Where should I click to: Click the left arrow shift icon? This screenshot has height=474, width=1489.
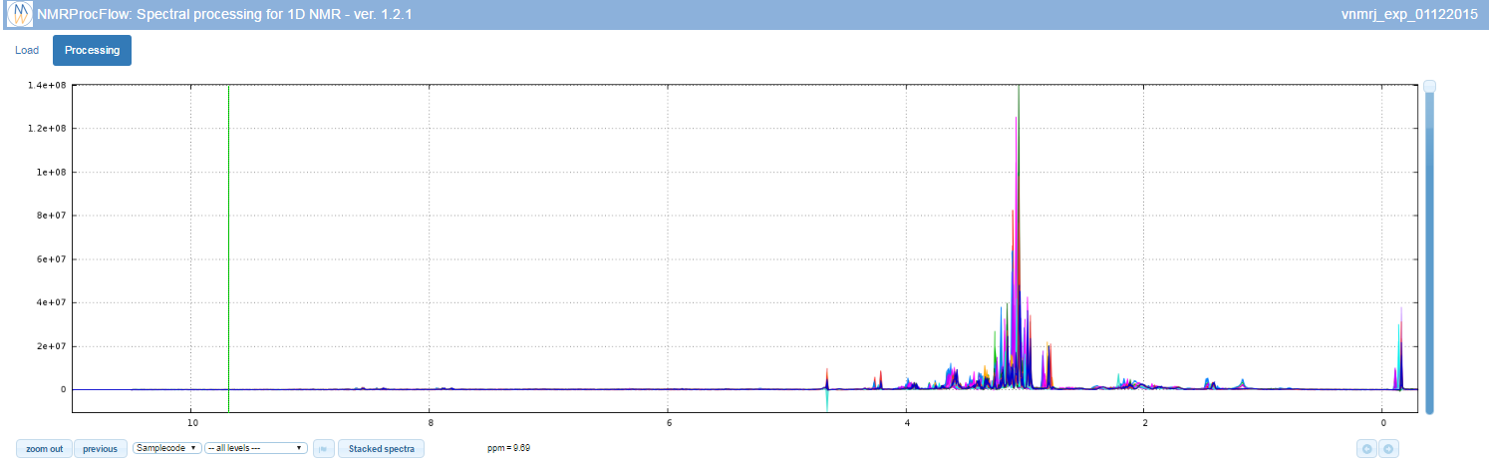tap(1366, 449)
